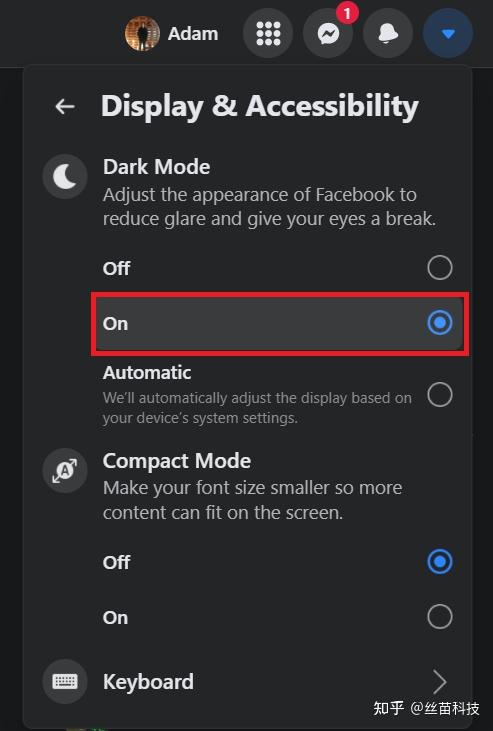493x731 pixels.
Task: Go back with the left arrow
Action: [65, 106]
